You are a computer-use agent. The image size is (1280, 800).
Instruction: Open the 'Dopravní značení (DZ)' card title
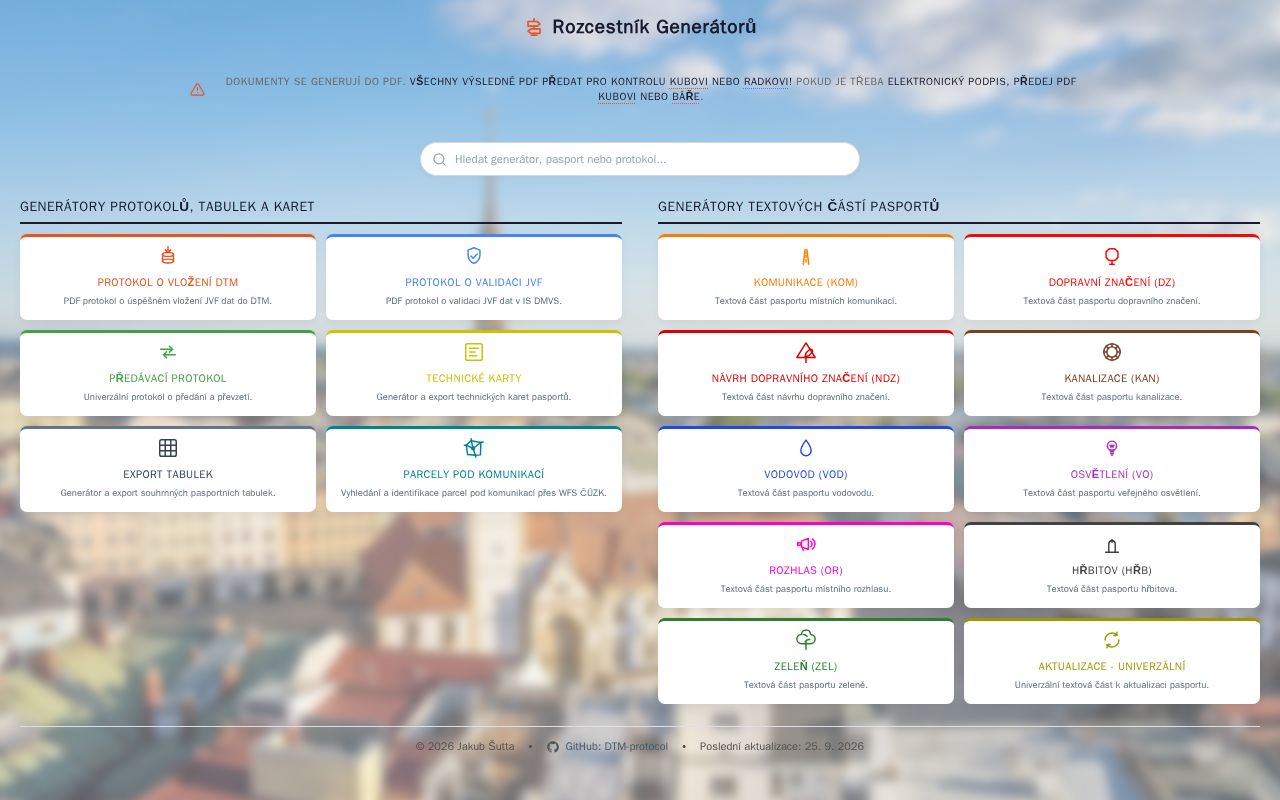point(1112,282)
